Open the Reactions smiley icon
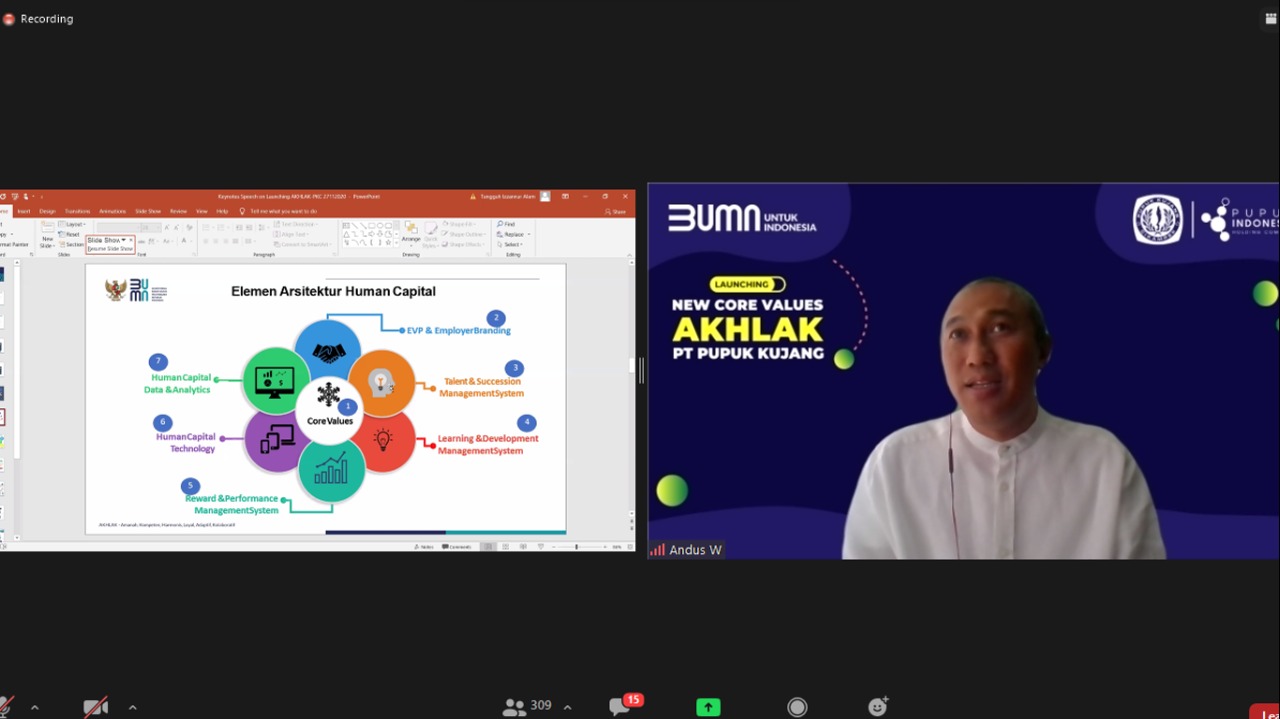 pos(878,707)
